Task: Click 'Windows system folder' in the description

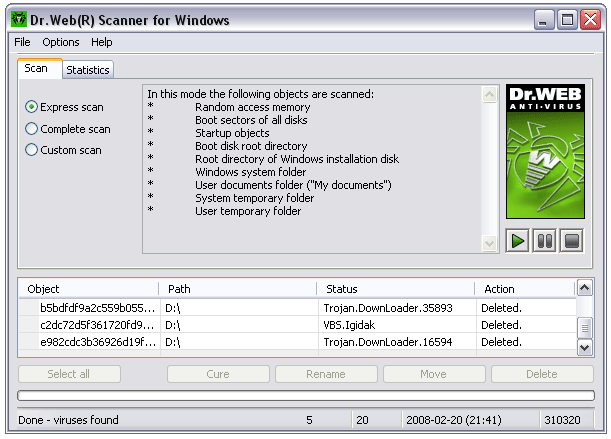Action: (251, 172)
